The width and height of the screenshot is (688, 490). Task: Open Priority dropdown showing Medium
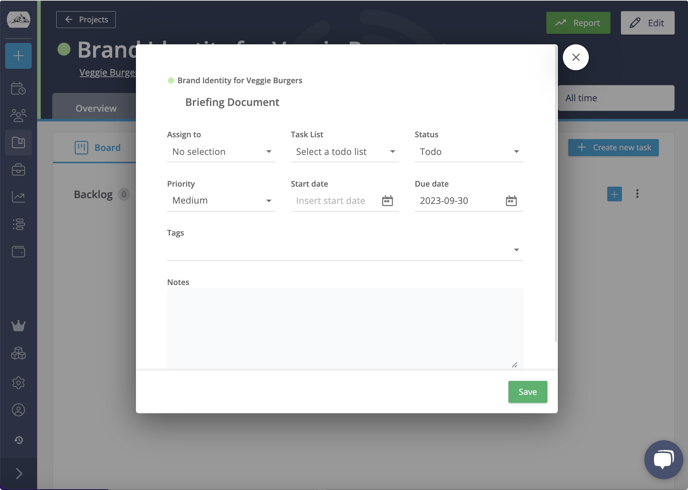click(x=221, y=201)
